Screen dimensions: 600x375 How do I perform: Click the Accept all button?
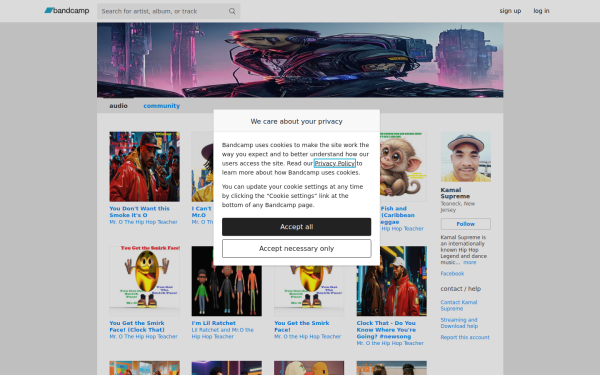(x=297, y=227)
